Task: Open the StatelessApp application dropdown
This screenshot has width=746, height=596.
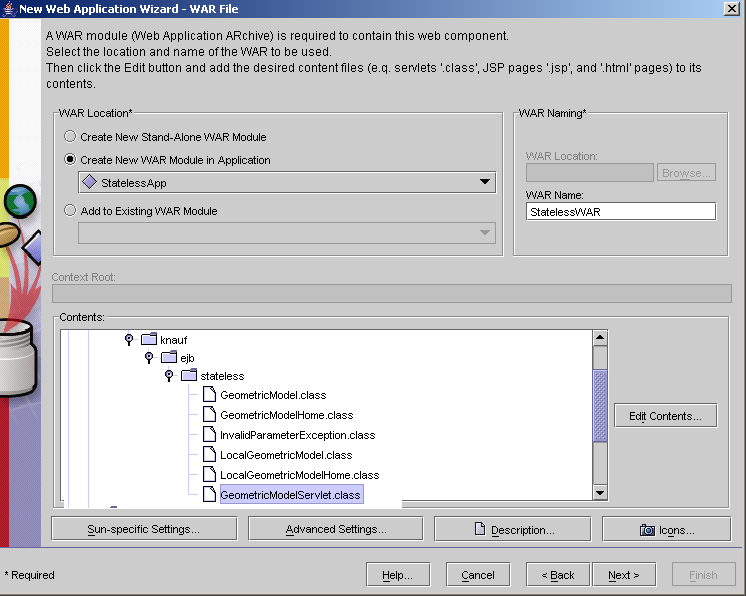Action: (x=485, y=182)
